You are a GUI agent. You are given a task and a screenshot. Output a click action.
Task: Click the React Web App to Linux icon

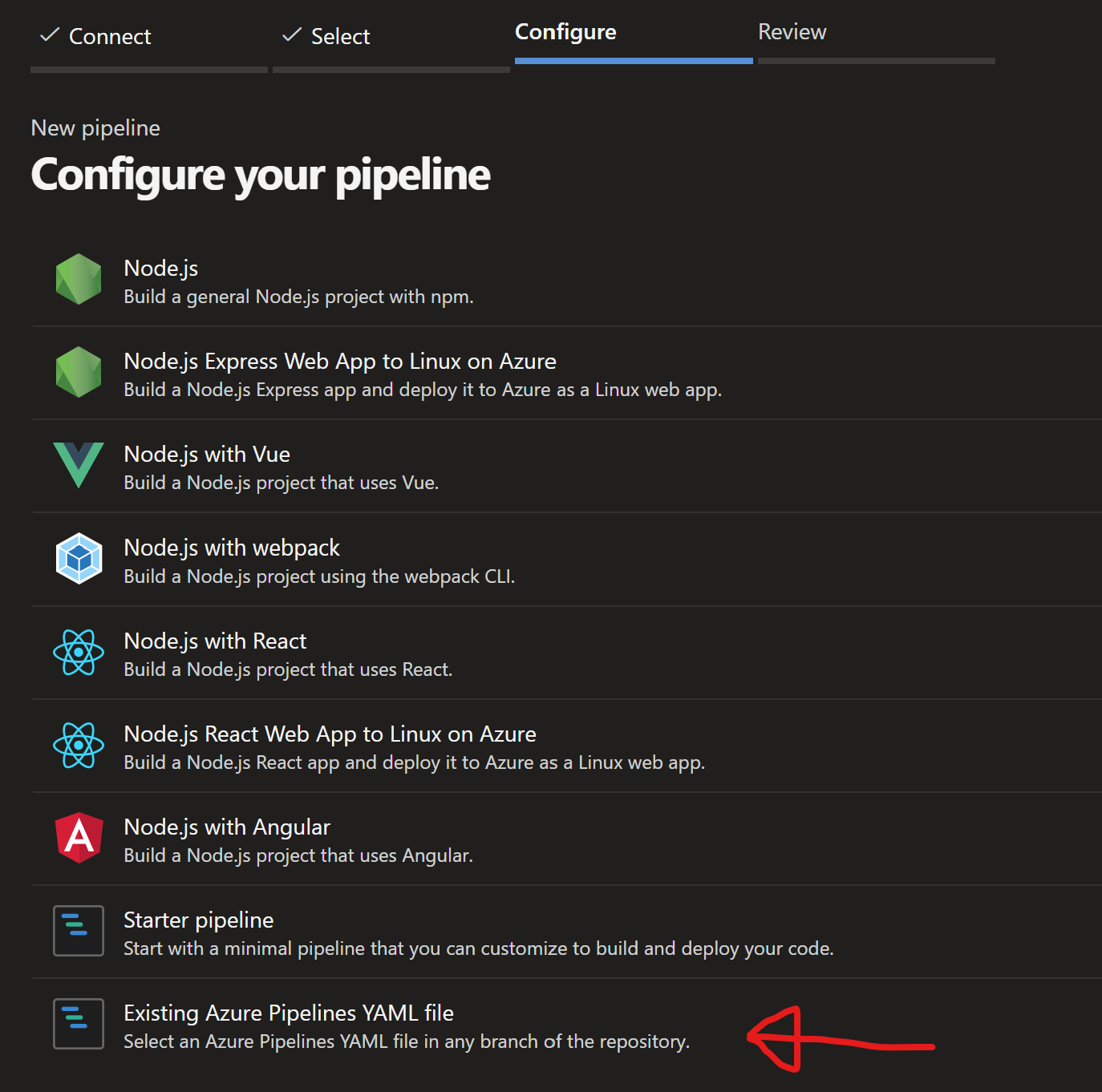(x=79, y=745)
